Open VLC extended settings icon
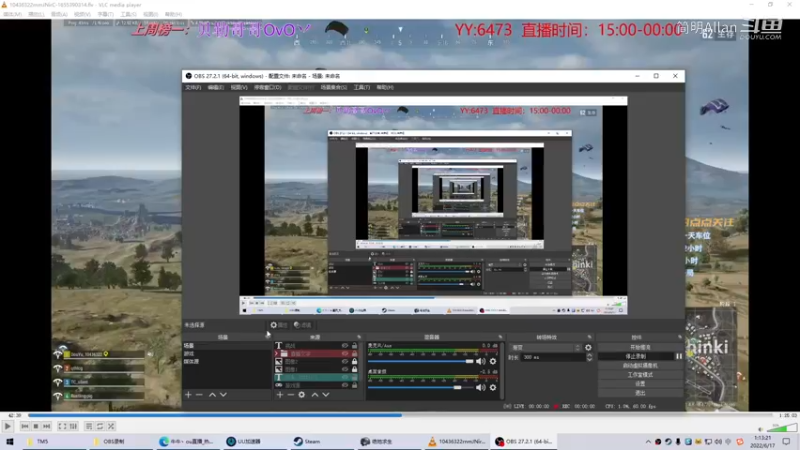Viewport: 800px width, 450px height. [x=73, y=426]
